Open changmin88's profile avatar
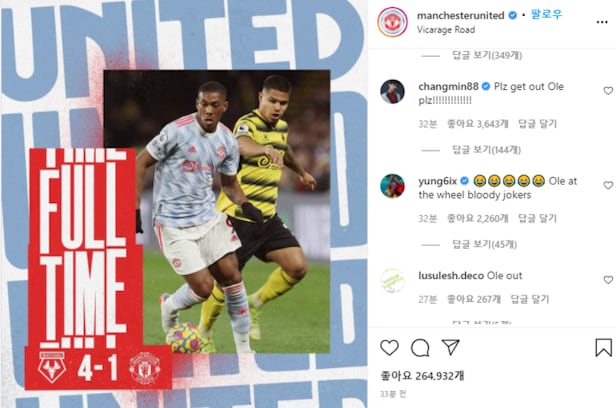The image size is (616, 408). point(392,91)
